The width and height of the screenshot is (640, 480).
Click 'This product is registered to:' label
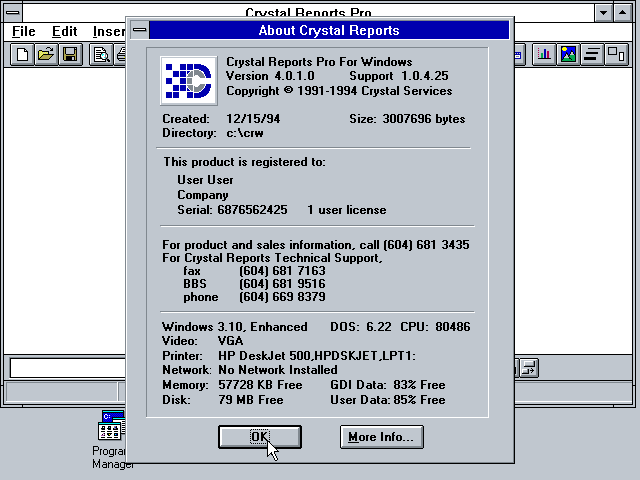pyautogui.click(x=244, y=162)
